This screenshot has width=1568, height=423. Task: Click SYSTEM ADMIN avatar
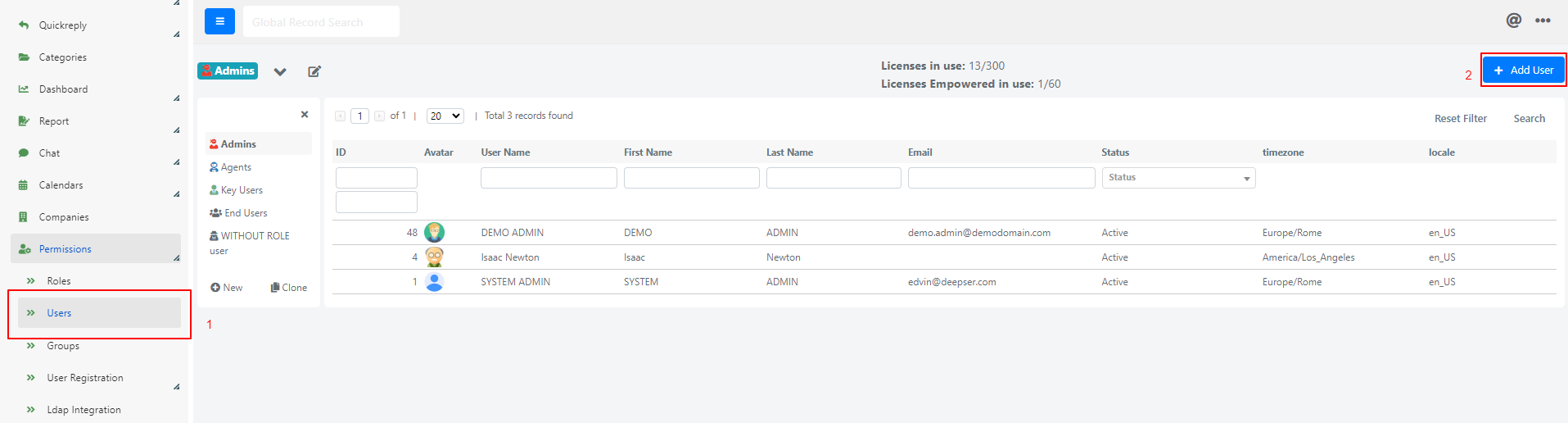click(435, 282)
